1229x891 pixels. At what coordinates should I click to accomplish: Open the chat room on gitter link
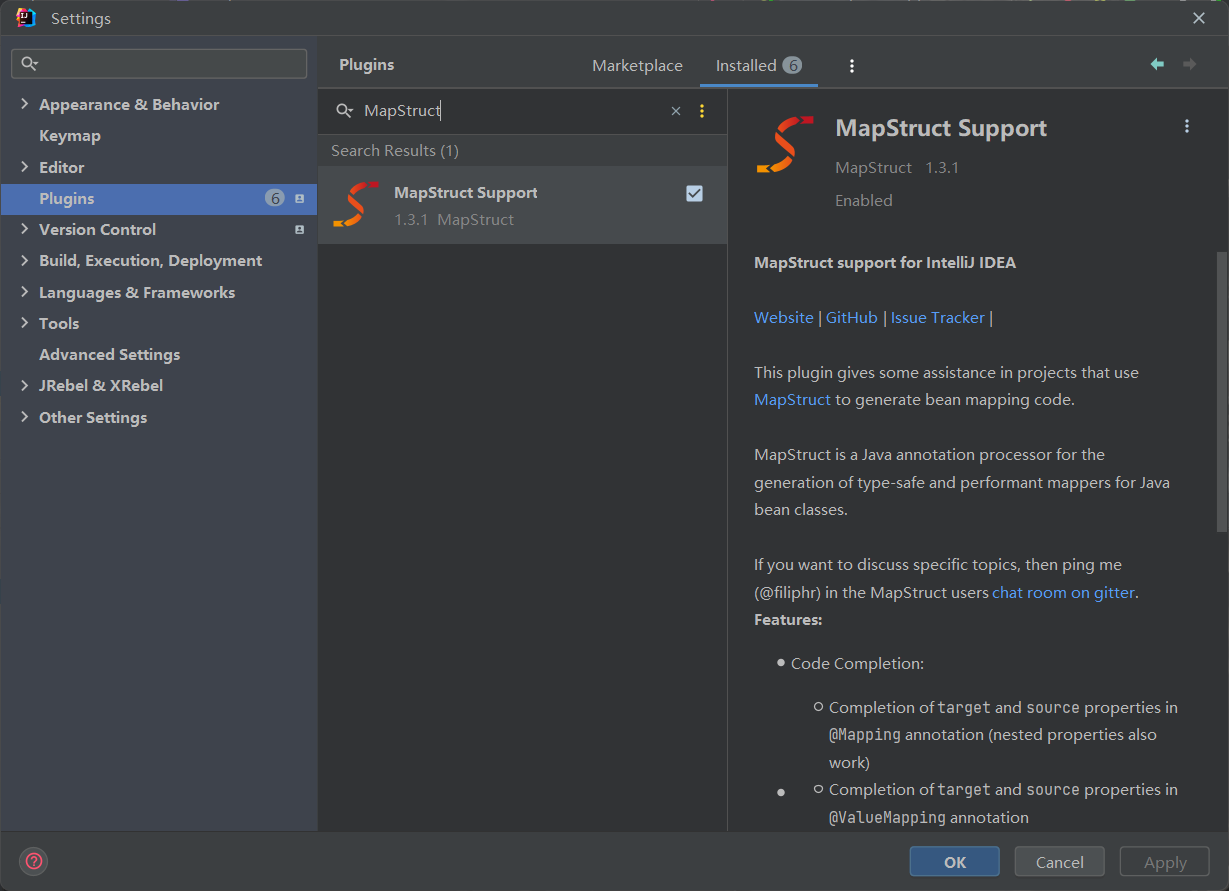coord(1063,593)
